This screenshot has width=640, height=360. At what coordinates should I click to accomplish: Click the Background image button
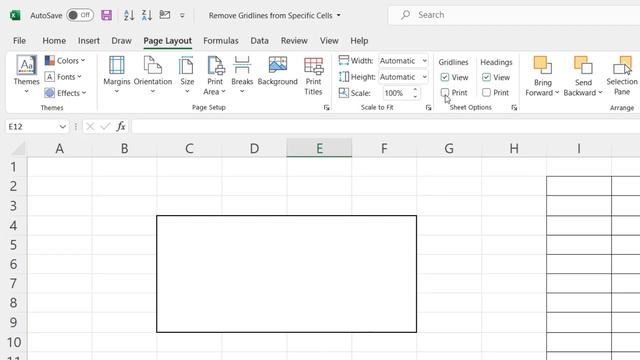[x=278, y=71]
